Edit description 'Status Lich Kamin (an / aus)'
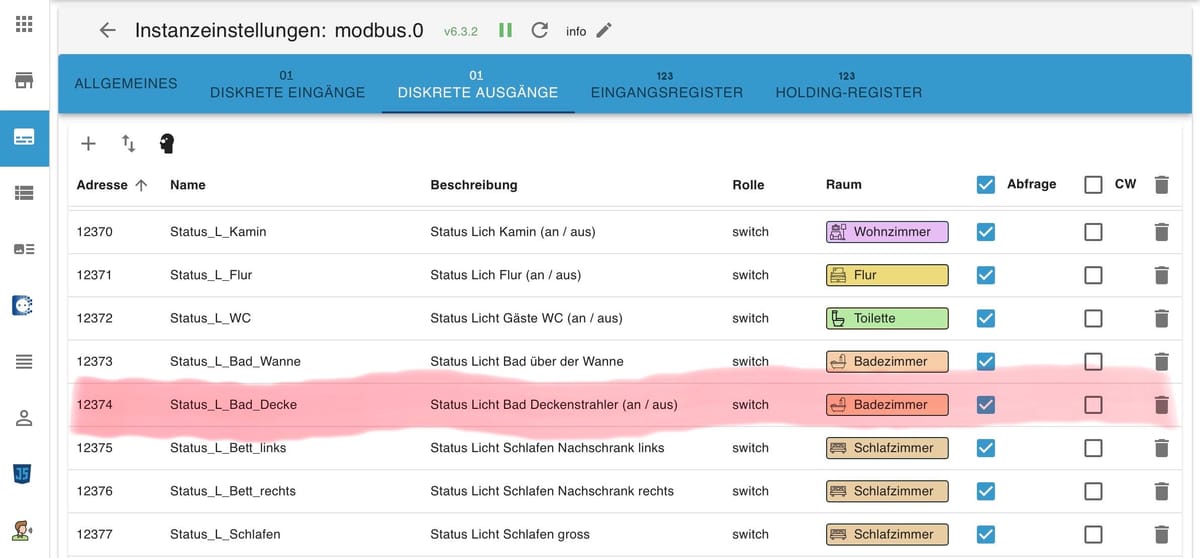This screenshot has height=558, width=1200. click(513, 232)
